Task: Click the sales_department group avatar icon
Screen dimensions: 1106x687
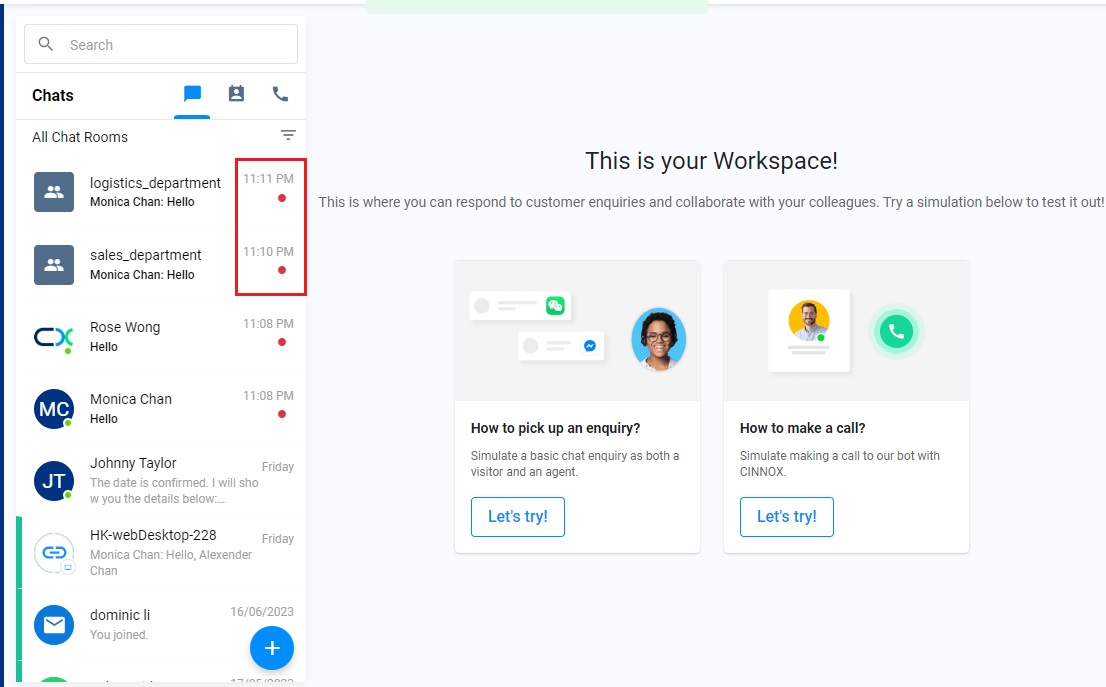Action: coord(54,265)
